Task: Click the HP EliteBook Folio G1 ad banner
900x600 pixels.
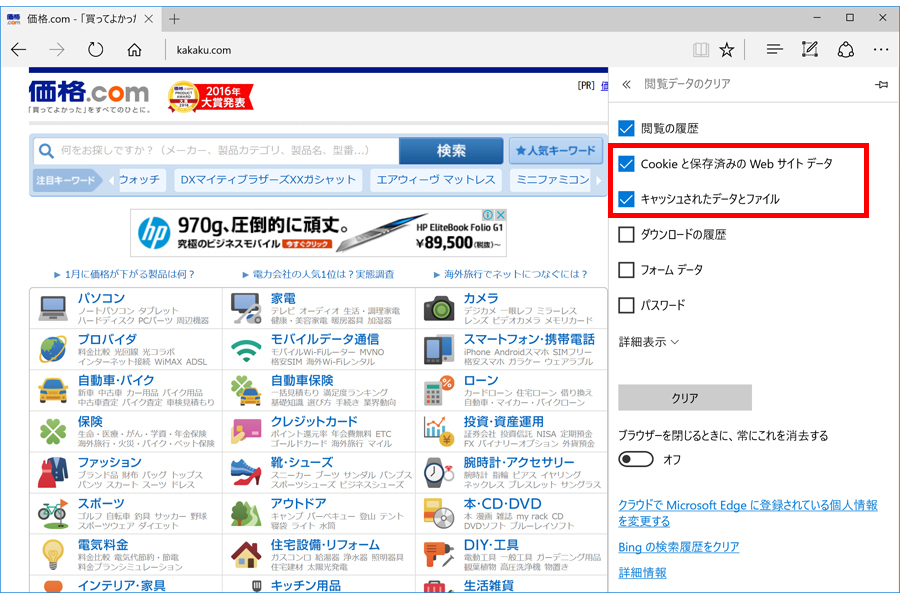Action: [x=319, y=233]
